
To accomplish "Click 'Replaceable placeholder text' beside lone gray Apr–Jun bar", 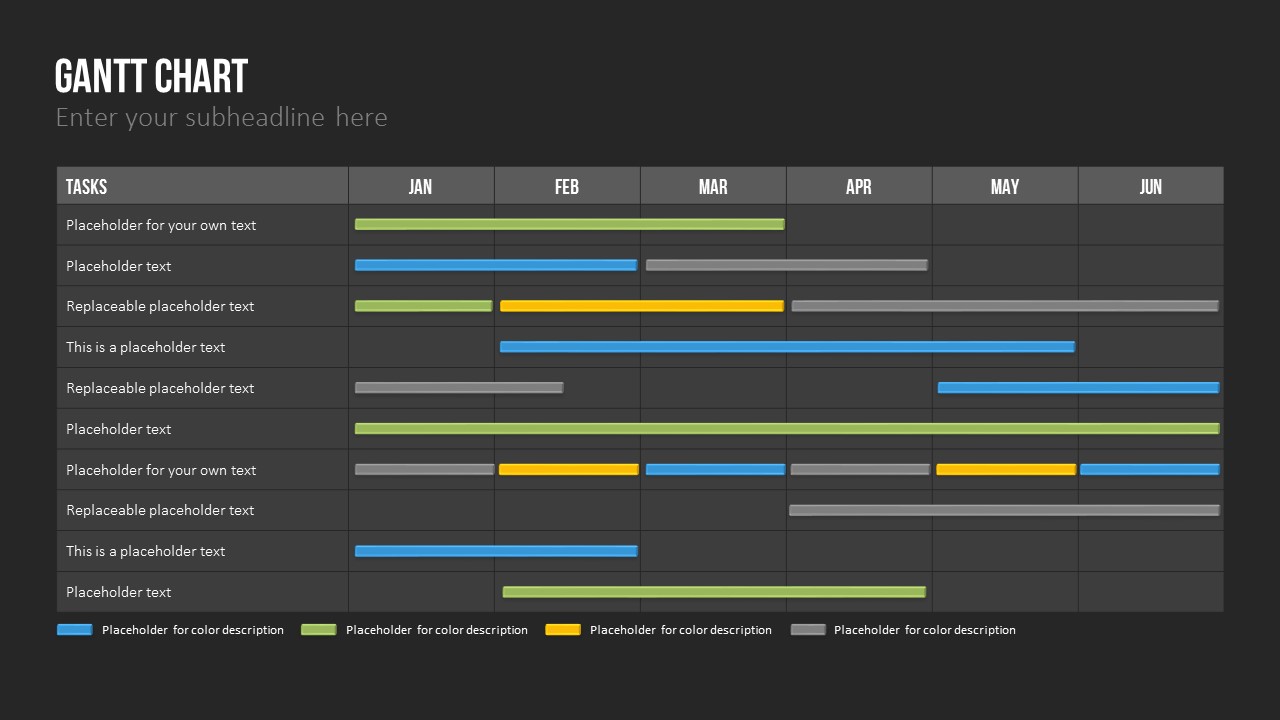I will [x=160, y=510].
